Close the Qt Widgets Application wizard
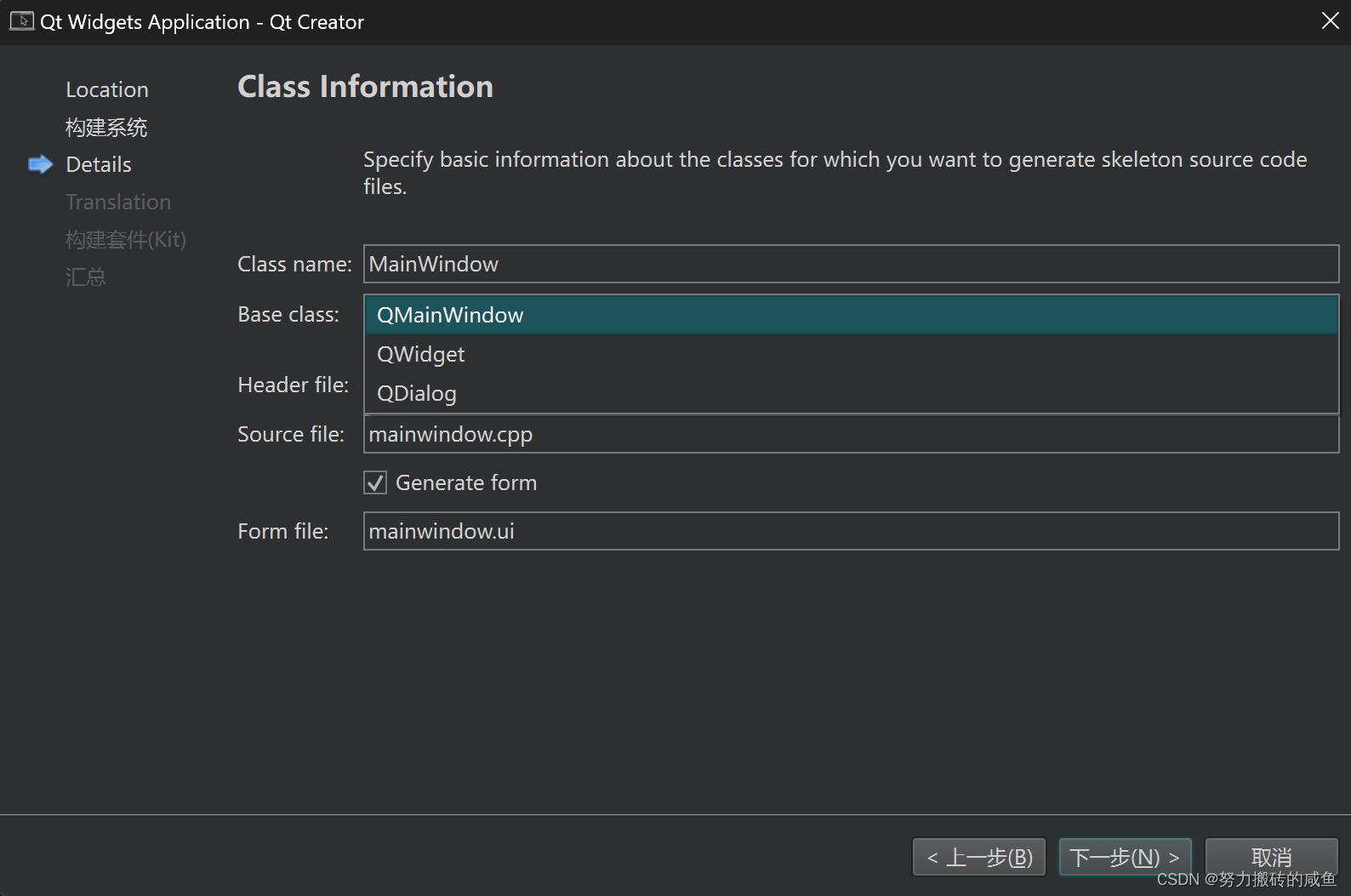The width and height of the screenshot is (1351, 896). 1330,20
